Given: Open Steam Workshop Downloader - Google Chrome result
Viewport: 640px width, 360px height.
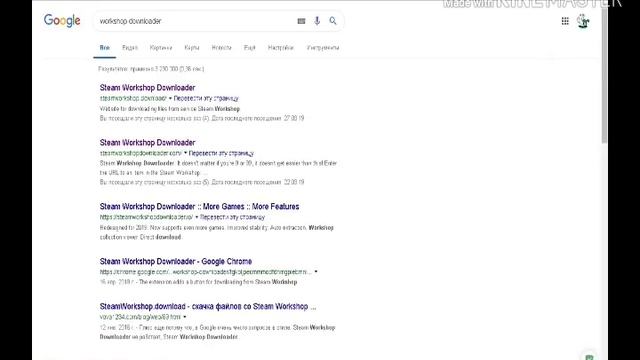Looking at the screenshot, I should pyautogui.click(x=176, y=262).
